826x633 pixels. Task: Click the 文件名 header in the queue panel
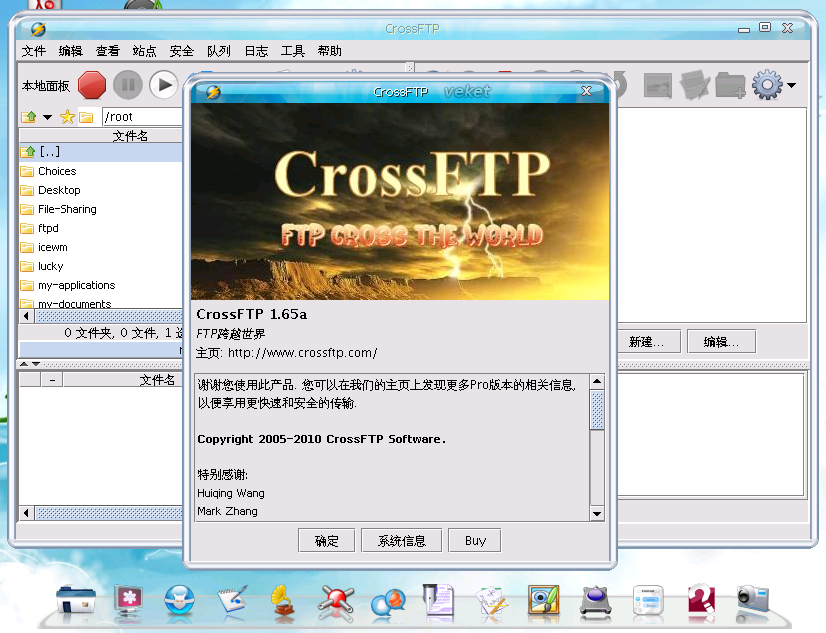pyautogui.click(x=123, y=380)
